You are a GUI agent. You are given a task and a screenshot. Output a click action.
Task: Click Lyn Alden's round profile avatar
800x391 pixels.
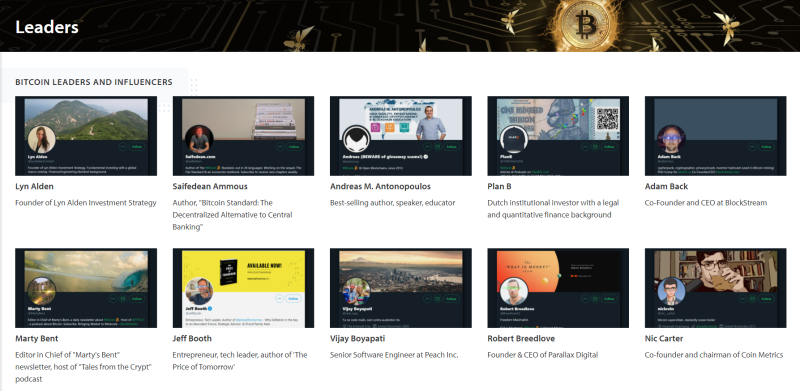click(x=41, y=138)
